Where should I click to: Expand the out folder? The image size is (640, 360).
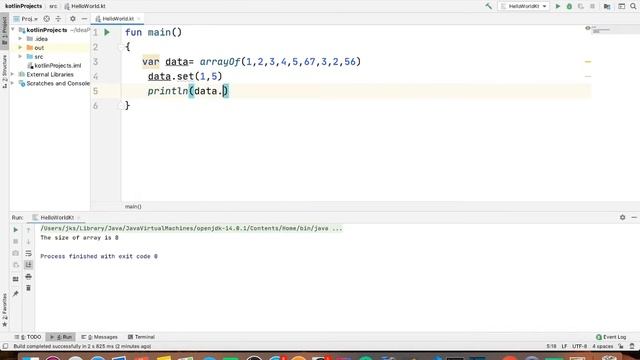pyautogui.click(x=20, y=48)
